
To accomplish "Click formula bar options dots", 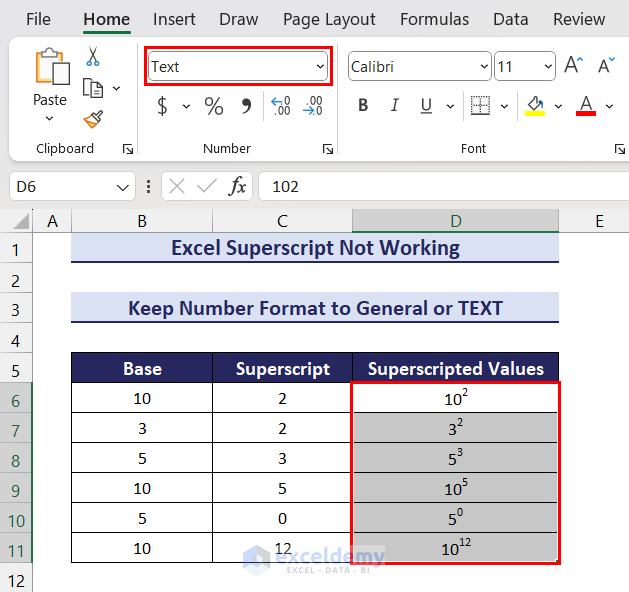I will coord(148,187).
